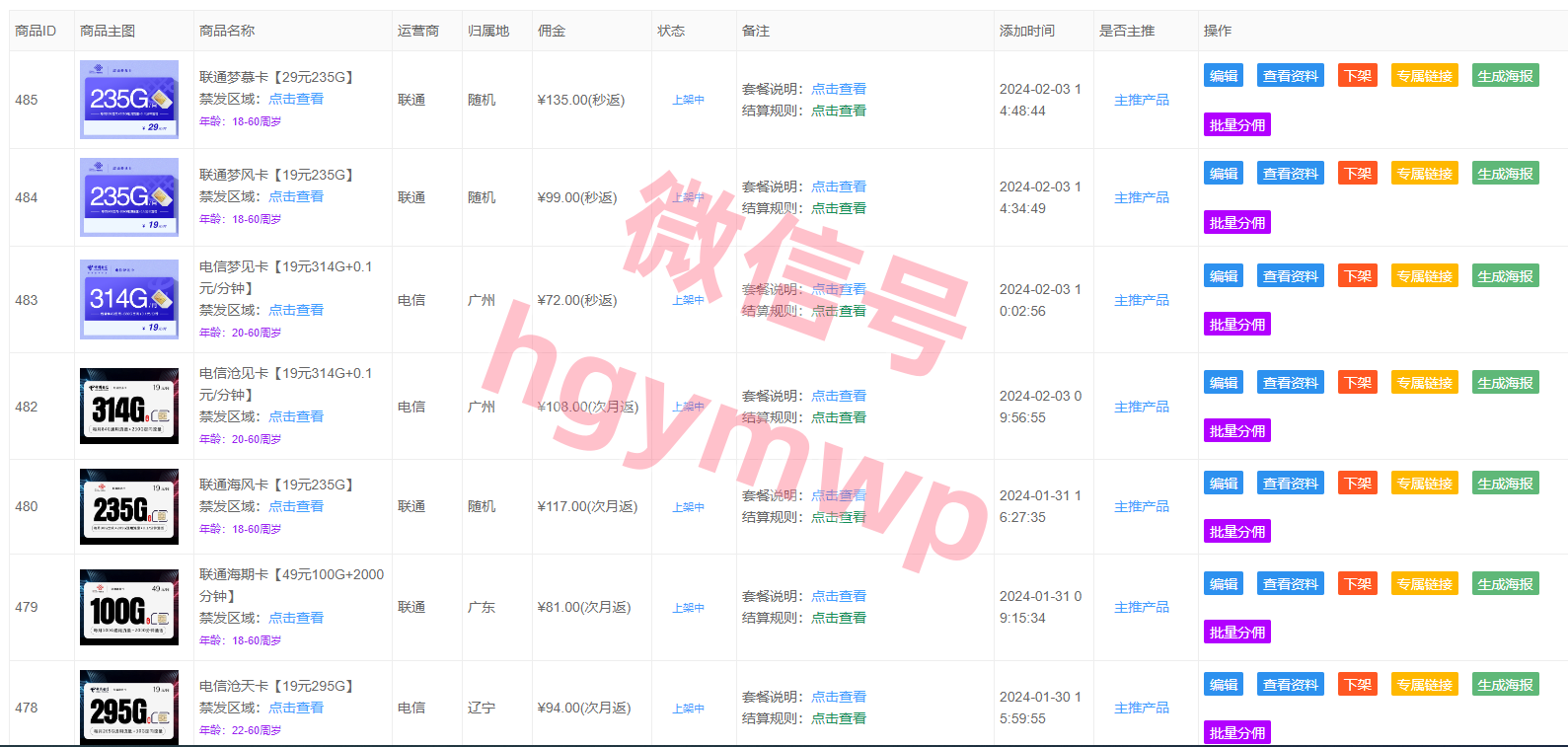The image size is (1568, 747).
Task: Toggle 主推产品 for product 482
Action: pyautogui.click(x=1142, y=407)
